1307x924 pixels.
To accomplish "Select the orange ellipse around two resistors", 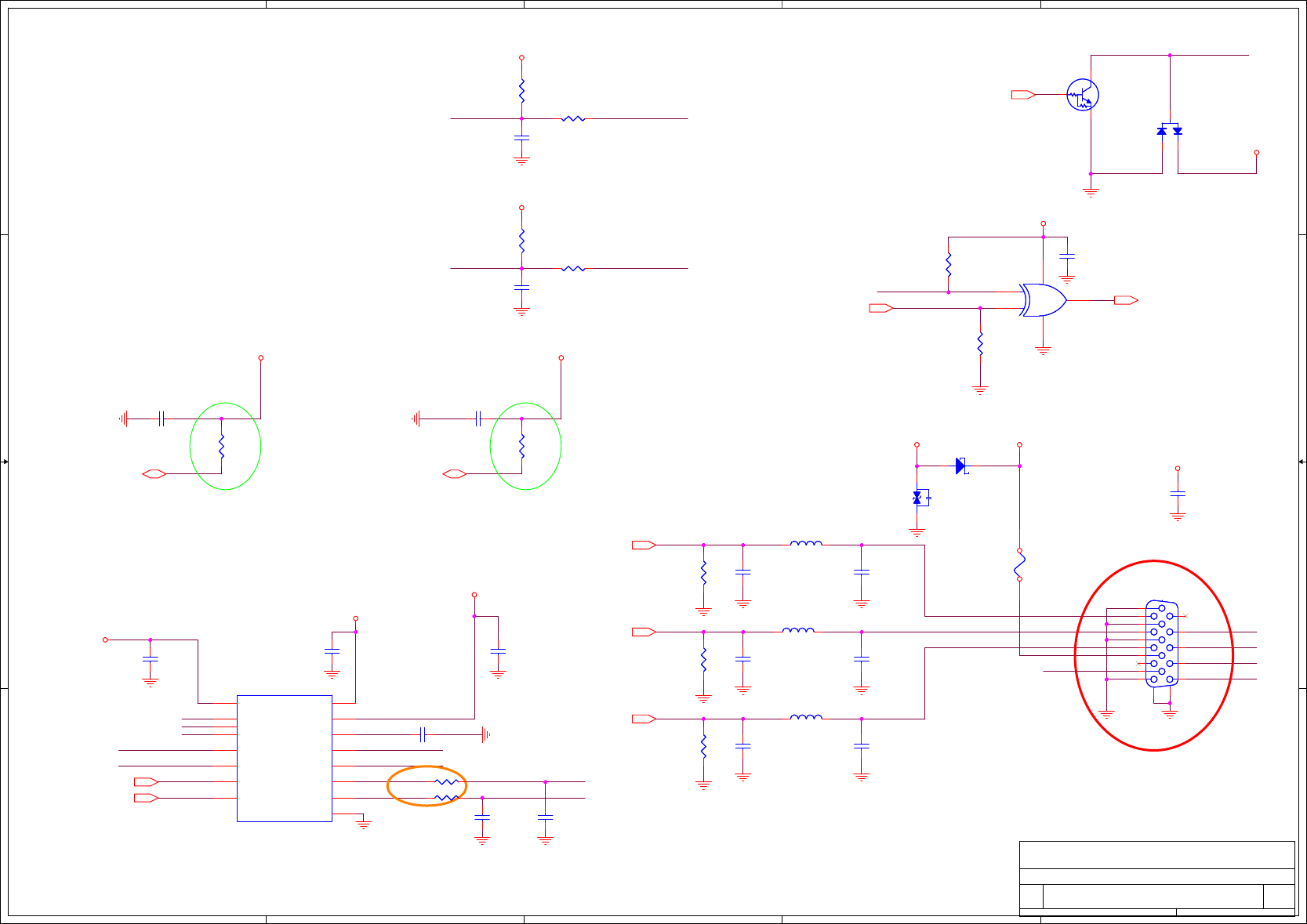I will (427, 786).
